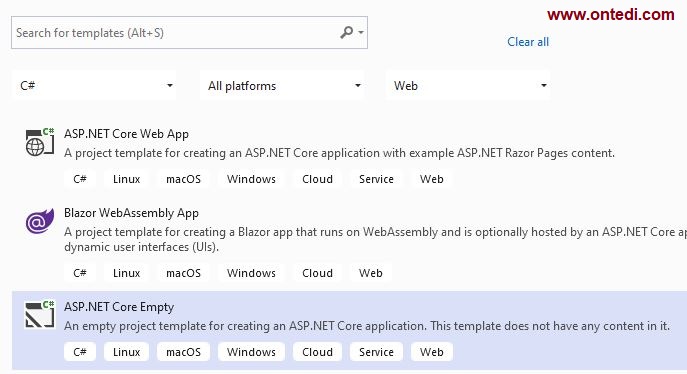Viewport: 687px width, 374px height.
Task: Open the Web project type dropdown
Action: pos(468,85)
